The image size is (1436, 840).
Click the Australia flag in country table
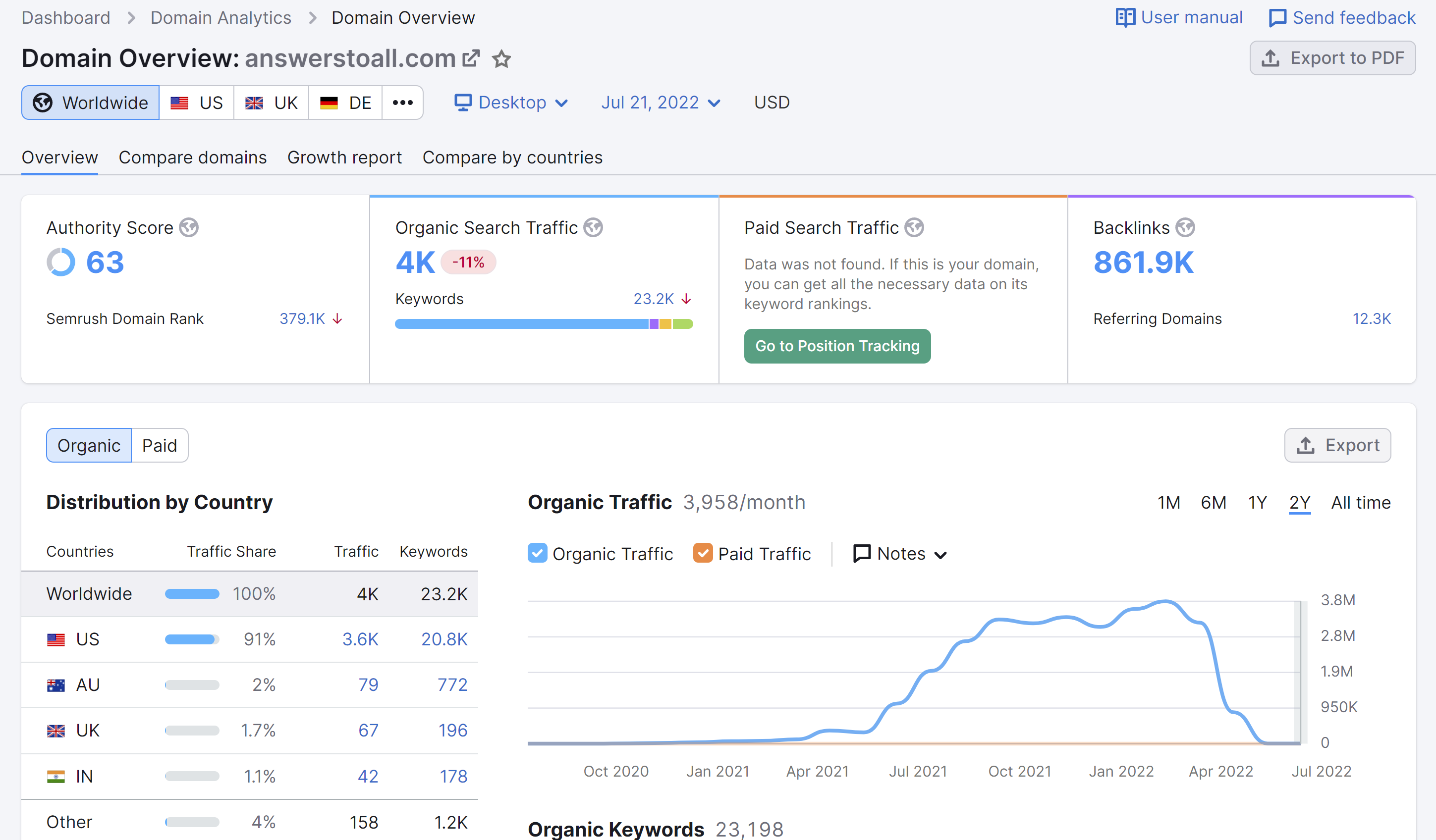tap(56, 685)
